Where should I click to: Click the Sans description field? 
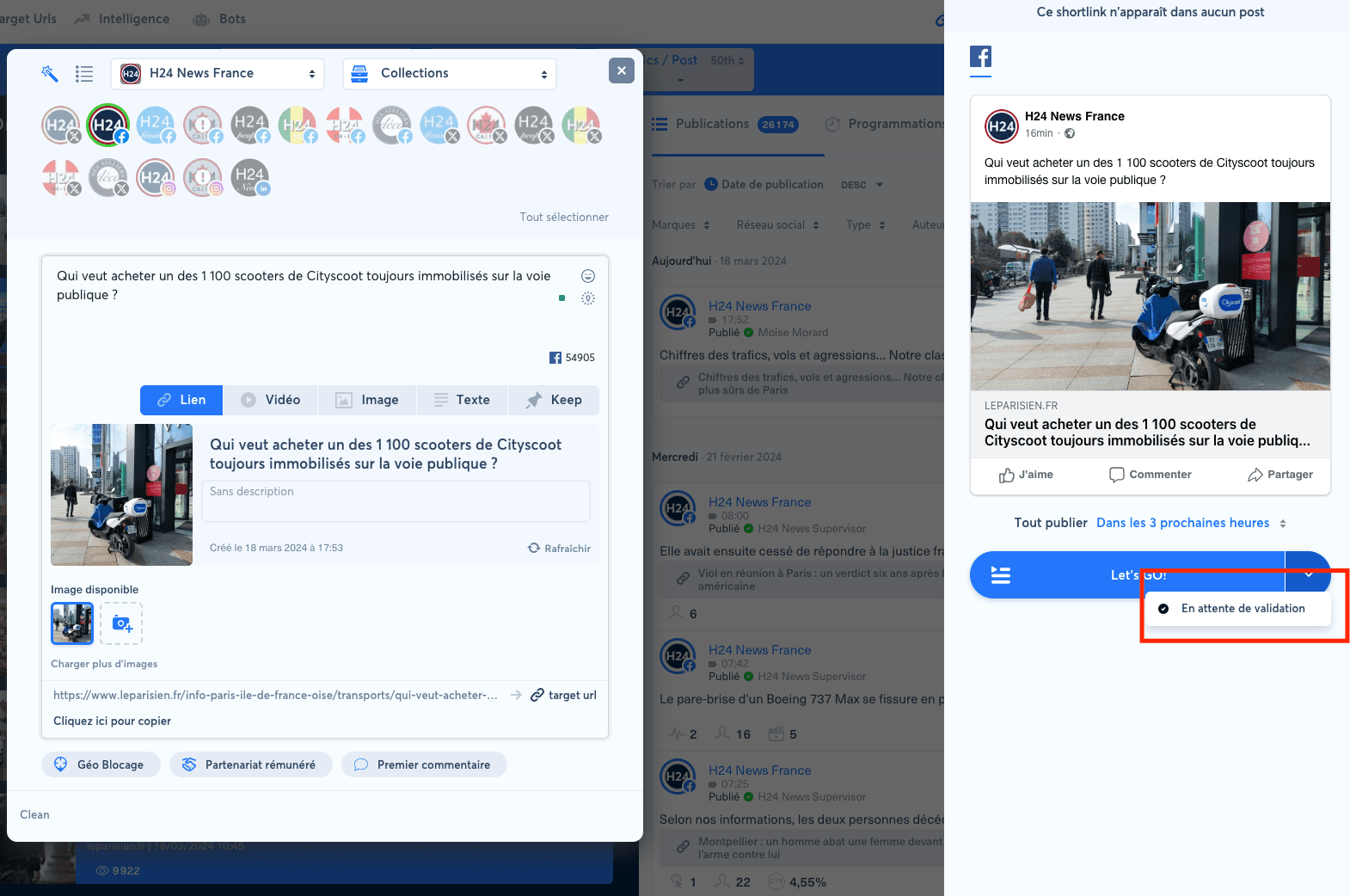pyautogui.click(x=396, y=501)
